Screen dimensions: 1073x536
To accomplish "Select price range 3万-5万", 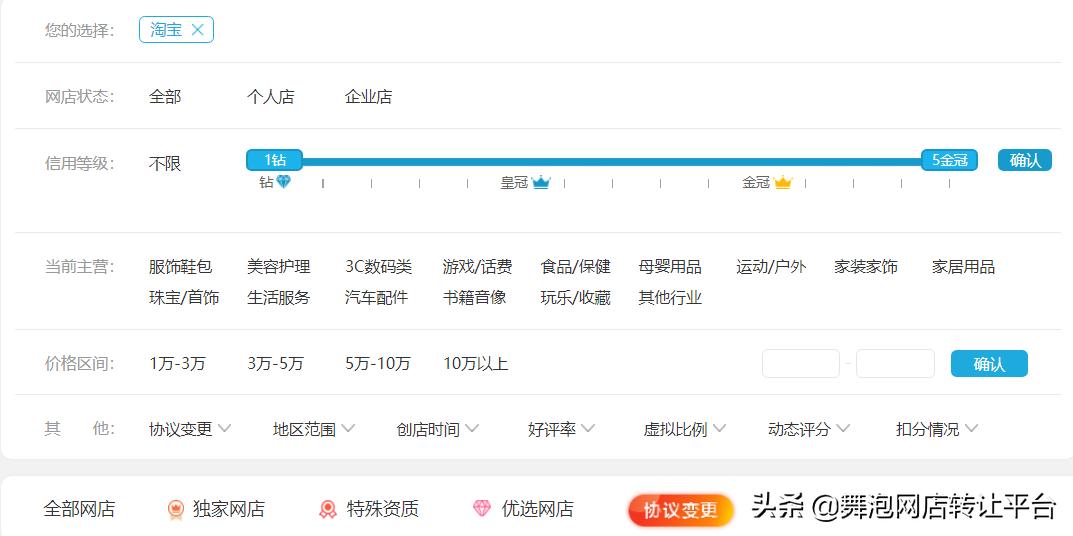I will [275, 363].
